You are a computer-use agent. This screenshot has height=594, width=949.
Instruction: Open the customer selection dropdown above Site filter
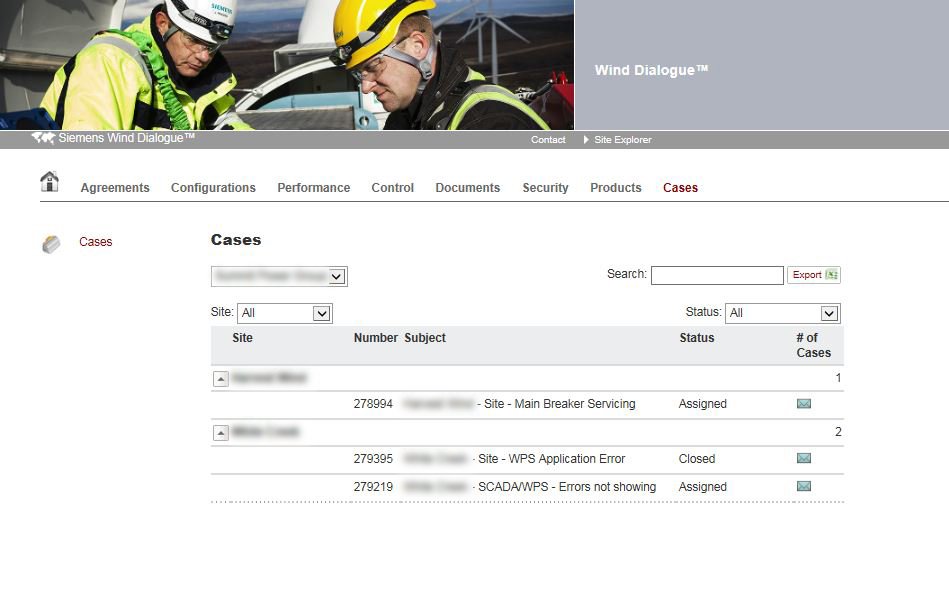pos(279,276)
